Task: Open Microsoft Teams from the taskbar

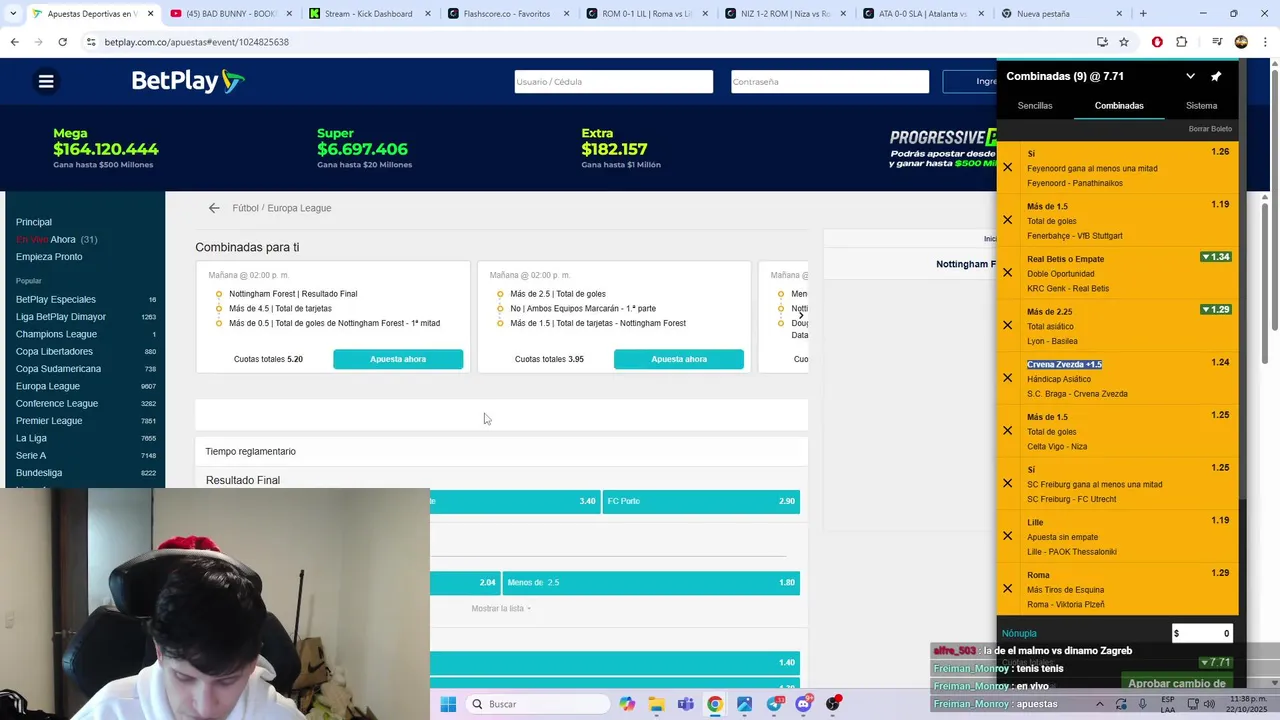Action: 686,704
